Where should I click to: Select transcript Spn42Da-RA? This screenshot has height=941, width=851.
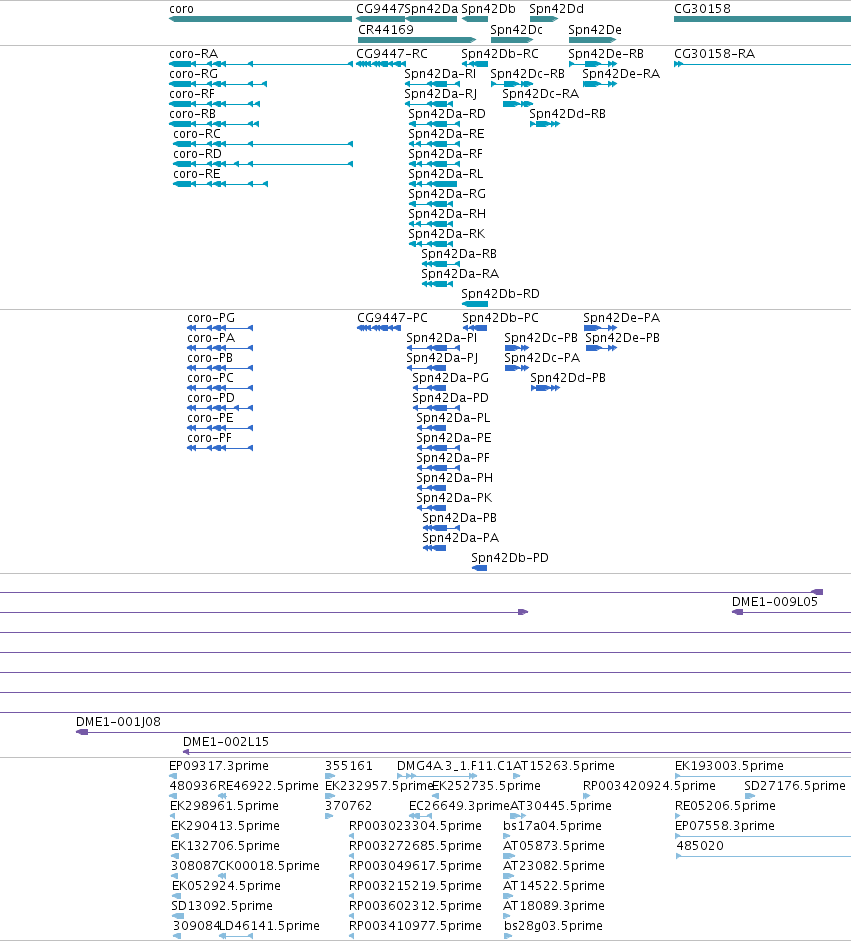click(438, 284)
